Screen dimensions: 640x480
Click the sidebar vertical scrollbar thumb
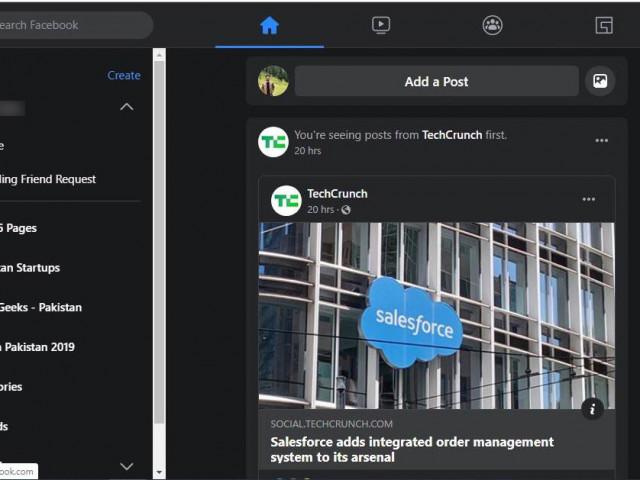[x=159, y=242]
